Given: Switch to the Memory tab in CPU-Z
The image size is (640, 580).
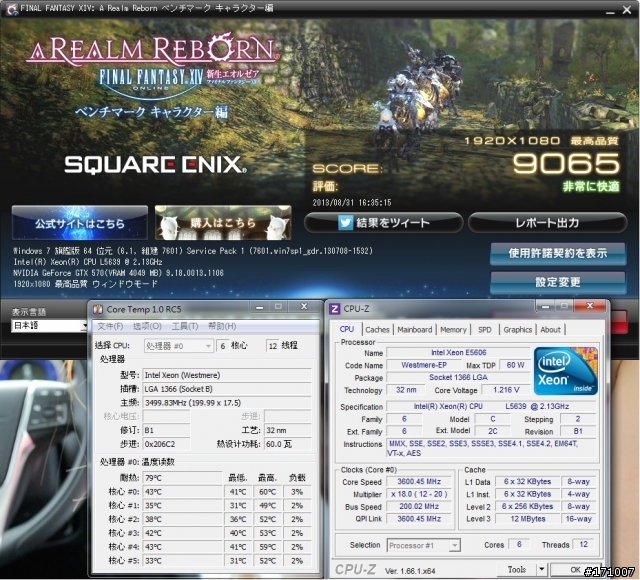Looking at the screenshot, I should coord(453,329).
